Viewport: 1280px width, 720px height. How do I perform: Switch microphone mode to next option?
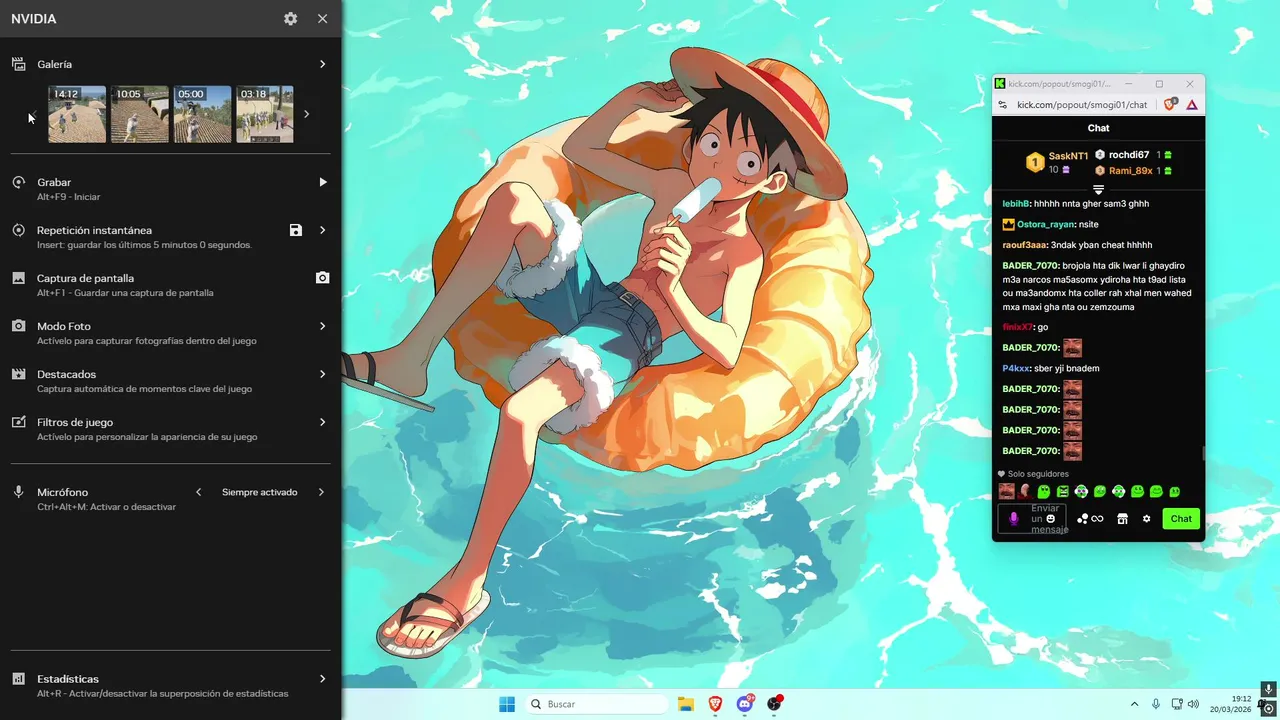point(321,492)
